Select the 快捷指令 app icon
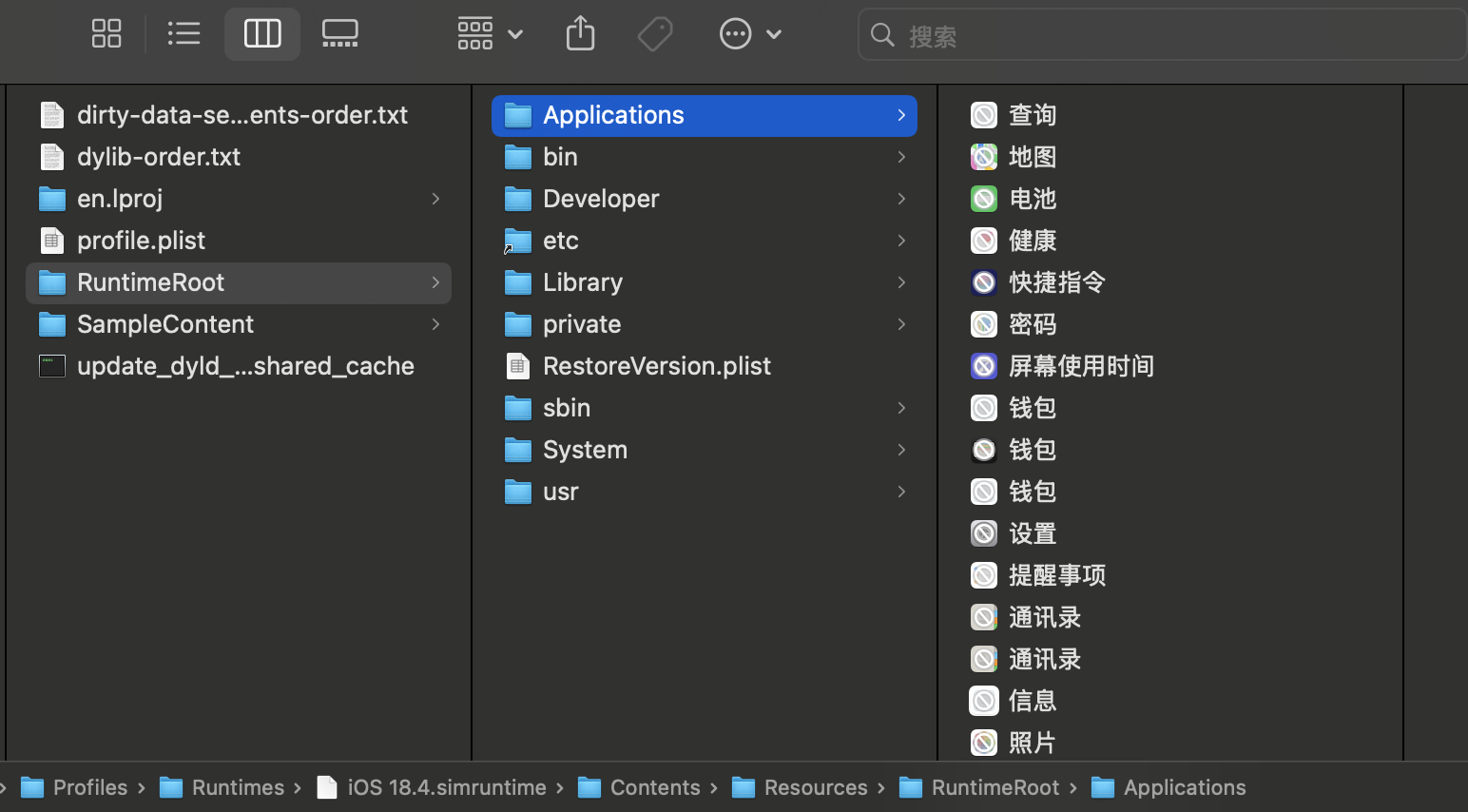Image resolution: width=1468 pixels, height=812 pixels. (984, 282)
